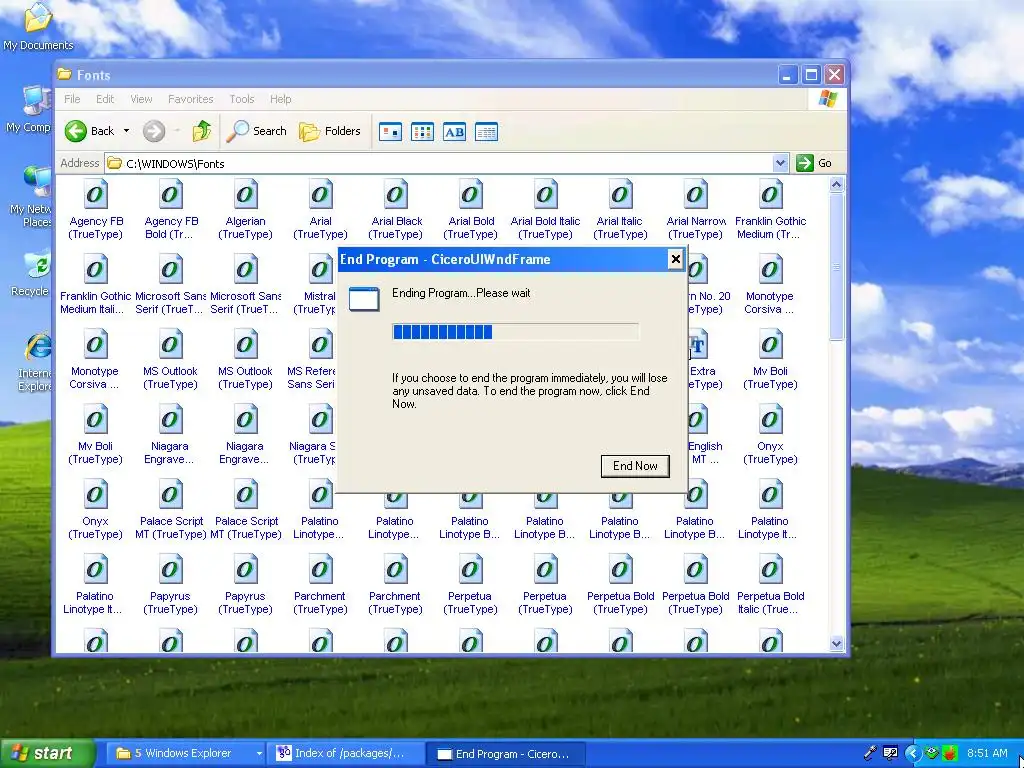
Task: Select the Internet Explorer desktop icon
Action: coord(34,362)
